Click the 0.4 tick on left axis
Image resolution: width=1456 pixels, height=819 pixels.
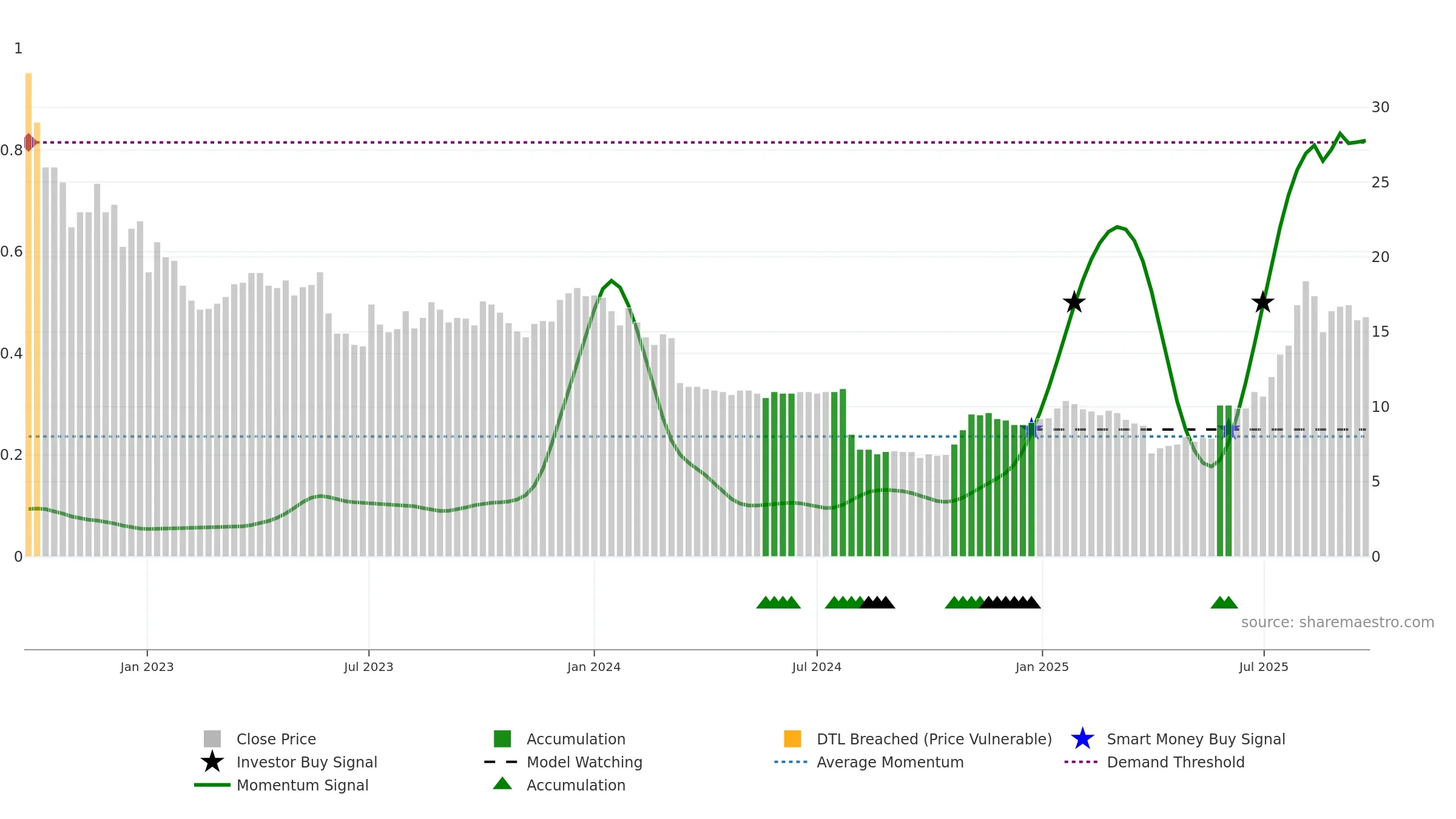[12, 353]
